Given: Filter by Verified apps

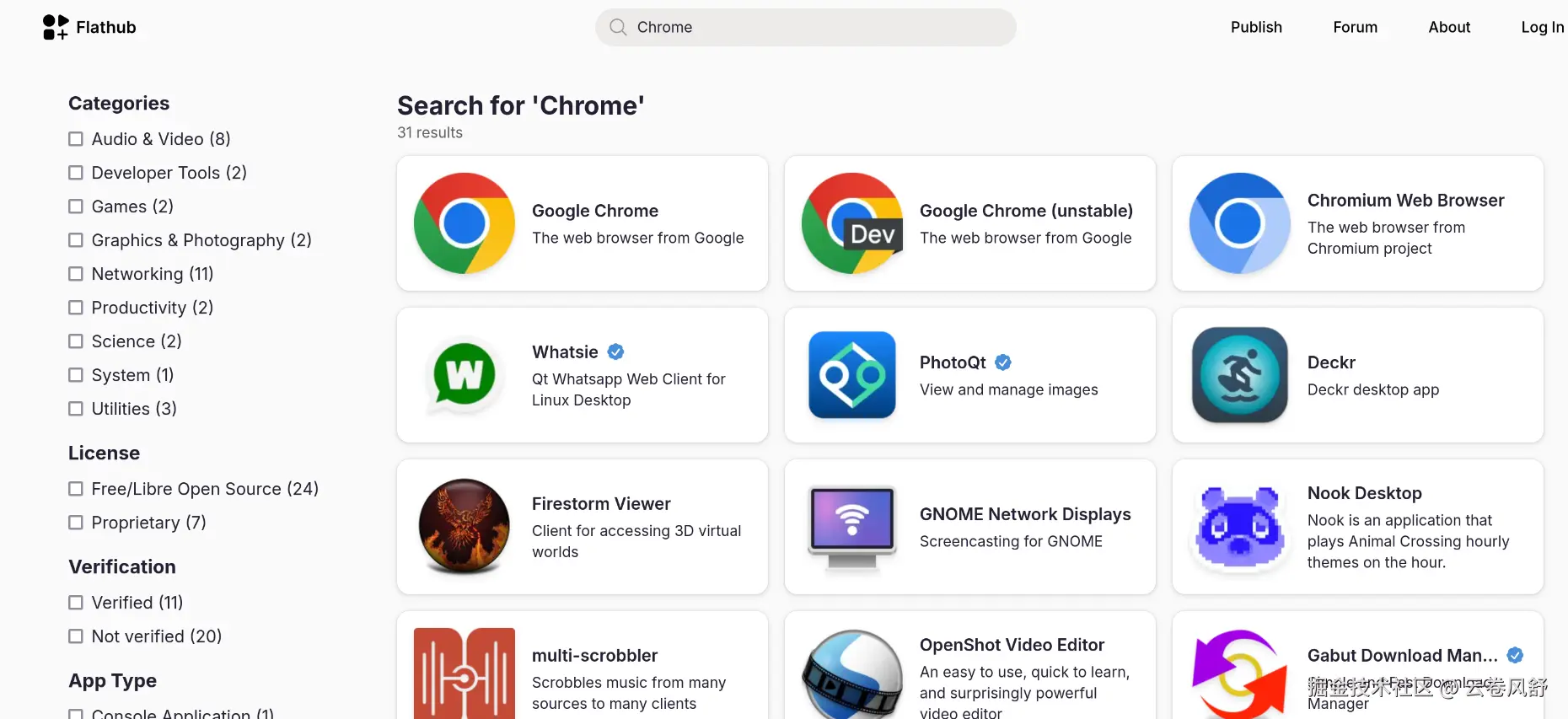Looking at the screenshot, I should [76, 603].
